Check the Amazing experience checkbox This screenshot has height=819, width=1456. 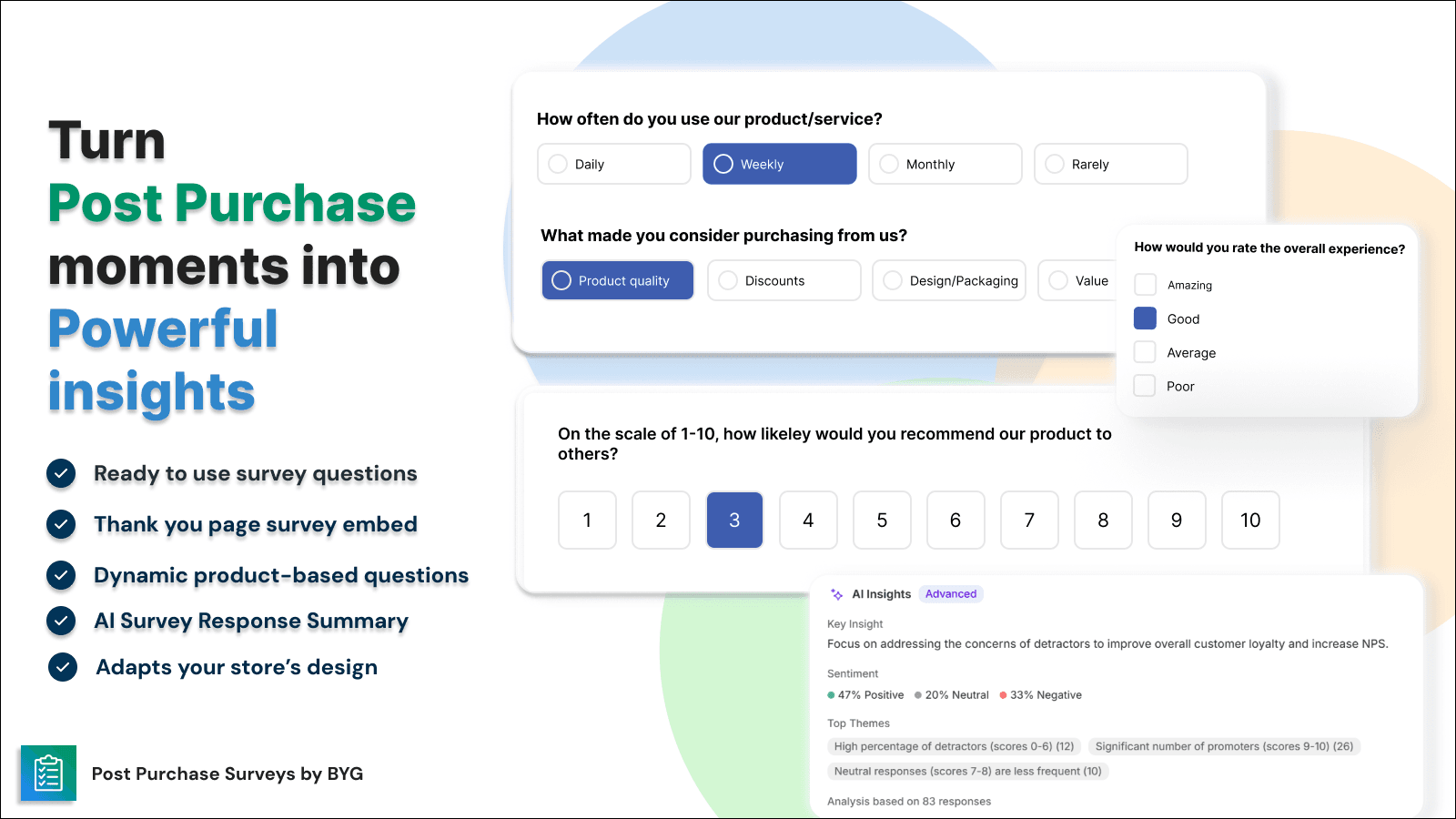1145,284
